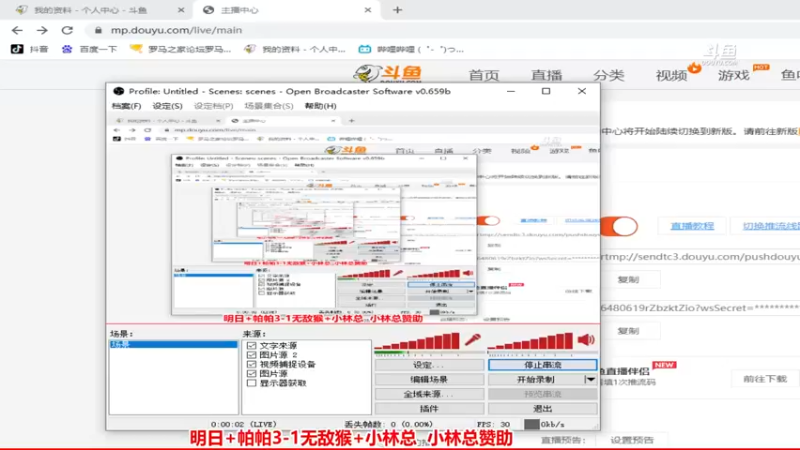
Task: Toggle 视频捕捉设备 source checkbox
Action: point(252,364)
